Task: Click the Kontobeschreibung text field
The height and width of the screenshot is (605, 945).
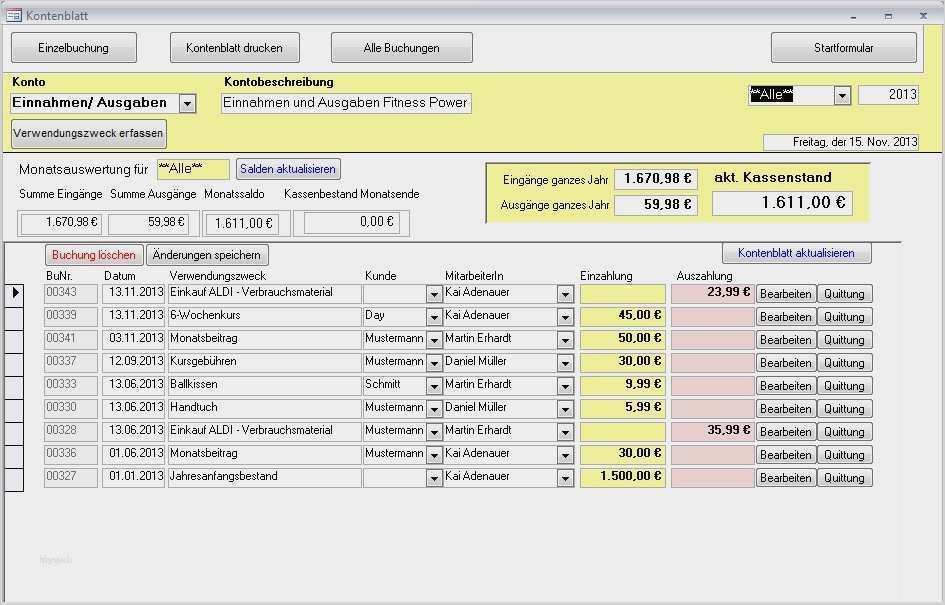Action: 345,102
